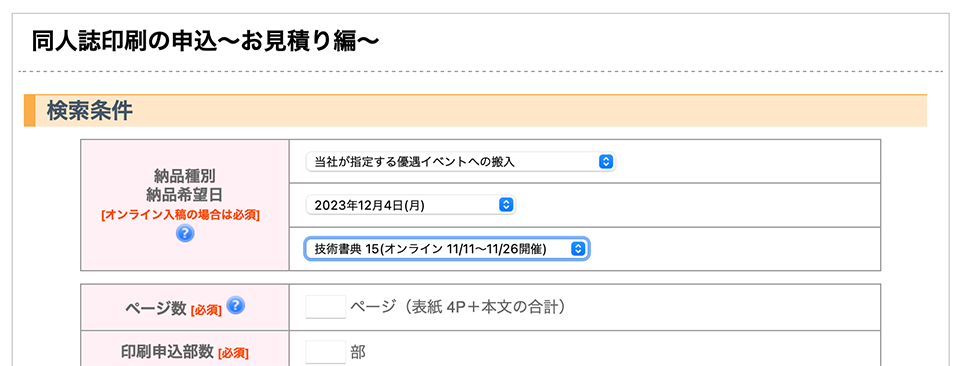
Task: Focus the 印刷申込部数 input field
Action: [x=326, y=352]
